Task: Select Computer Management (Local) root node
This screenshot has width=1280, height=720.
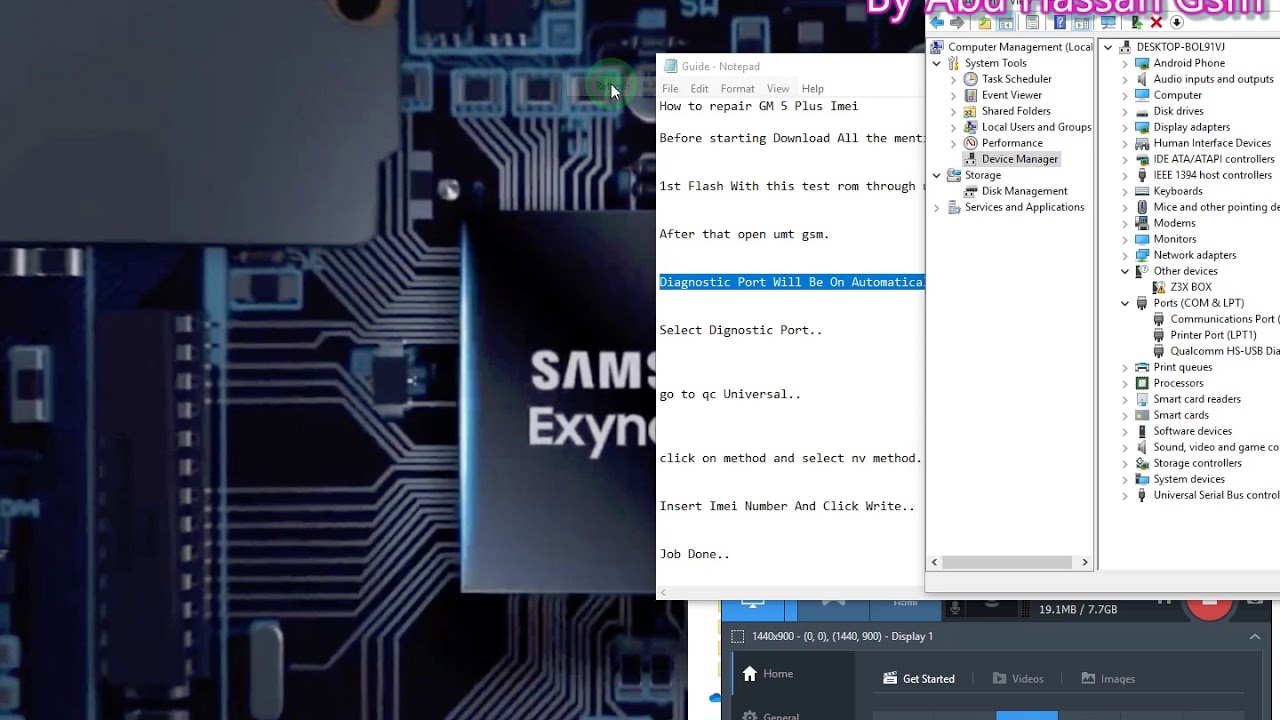Action: [1011, 47]
